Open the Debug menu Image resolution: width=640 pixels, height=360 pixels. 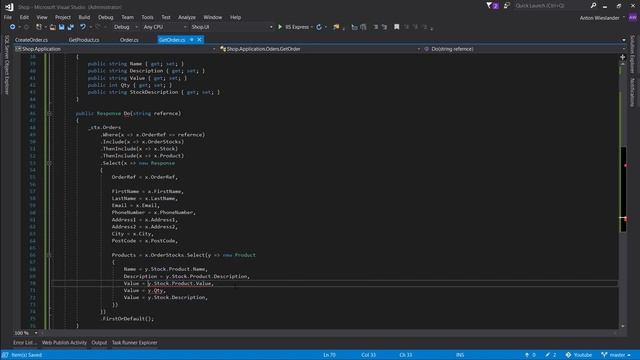[x=105, y=17]
